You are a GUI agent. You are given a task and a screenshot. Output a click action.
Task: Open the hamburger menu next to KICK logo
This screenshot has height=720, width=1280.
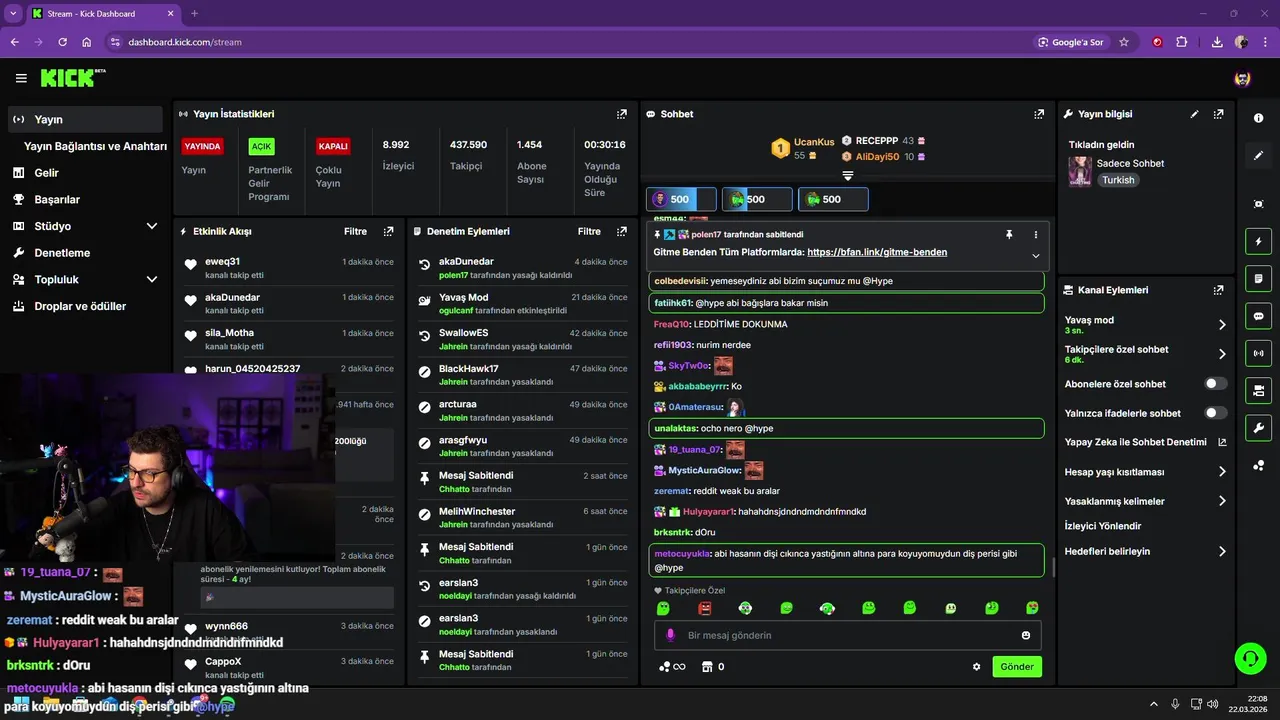(x=21, y=78)
